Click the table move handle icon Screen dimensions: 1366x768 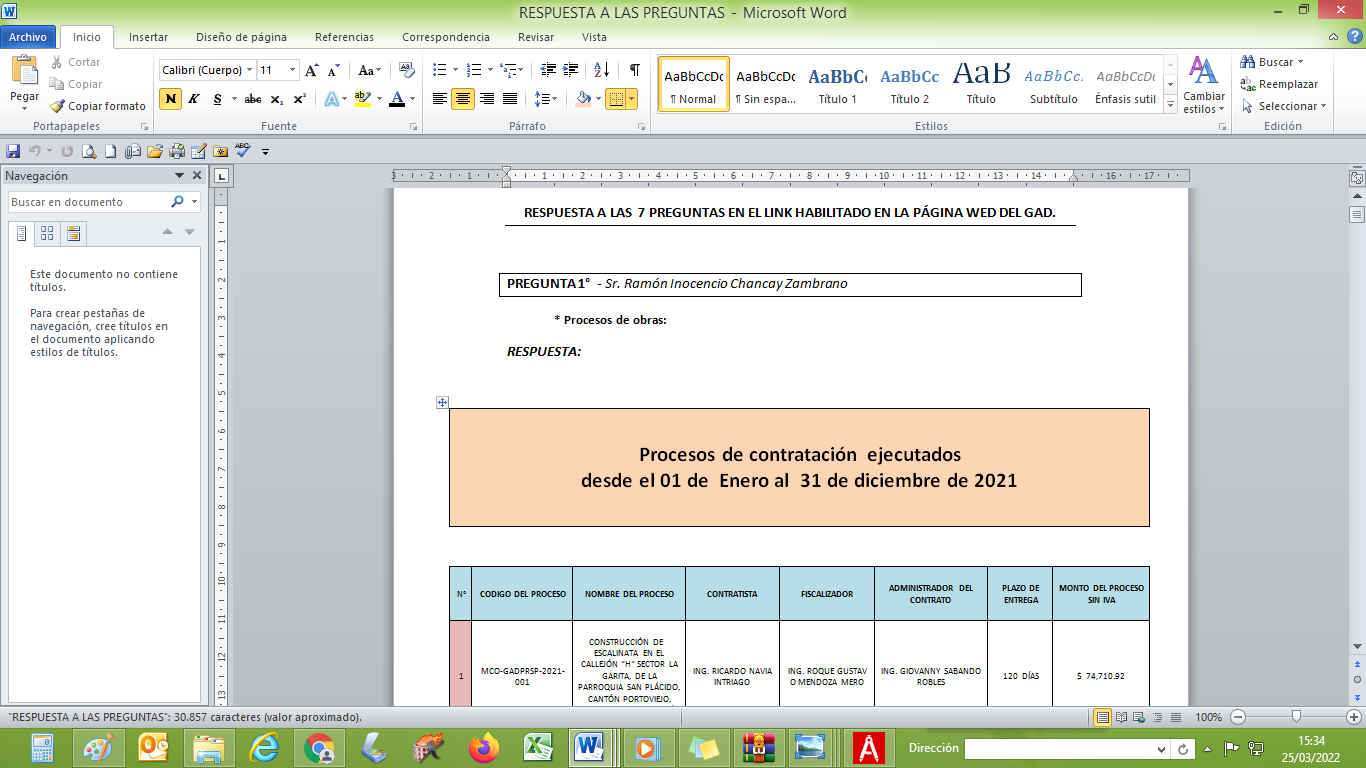tap(442, 402)
